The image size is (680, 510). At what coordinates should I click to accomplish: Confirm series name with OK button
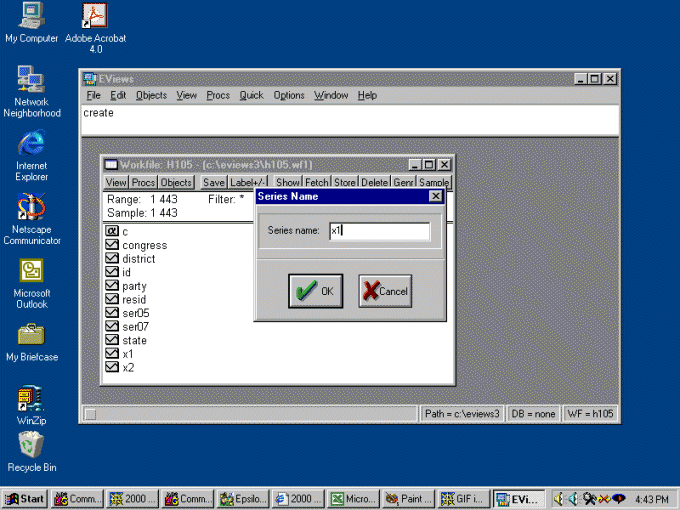coord(315,291)
